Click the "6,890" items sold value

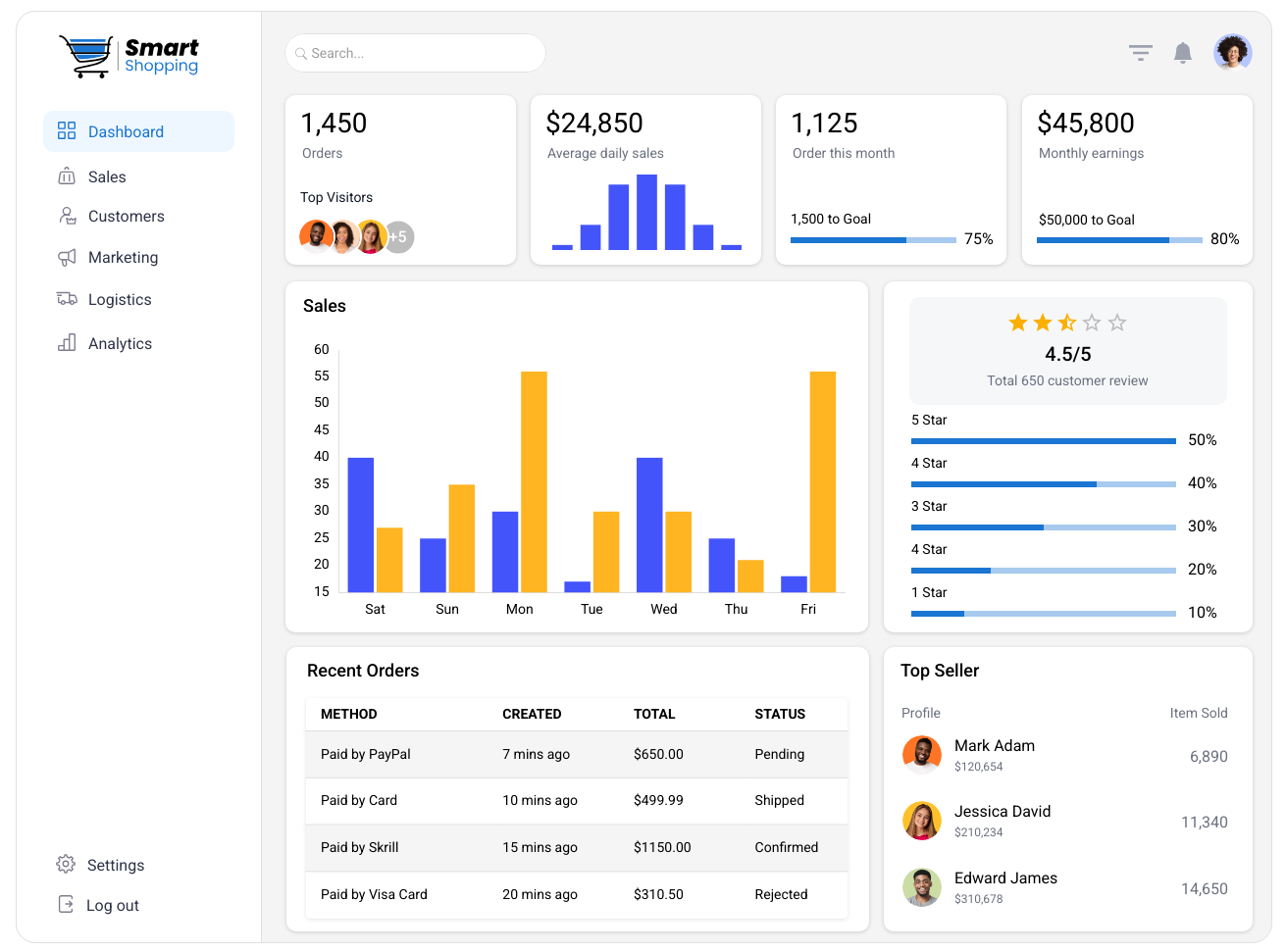pos(1209,756)
